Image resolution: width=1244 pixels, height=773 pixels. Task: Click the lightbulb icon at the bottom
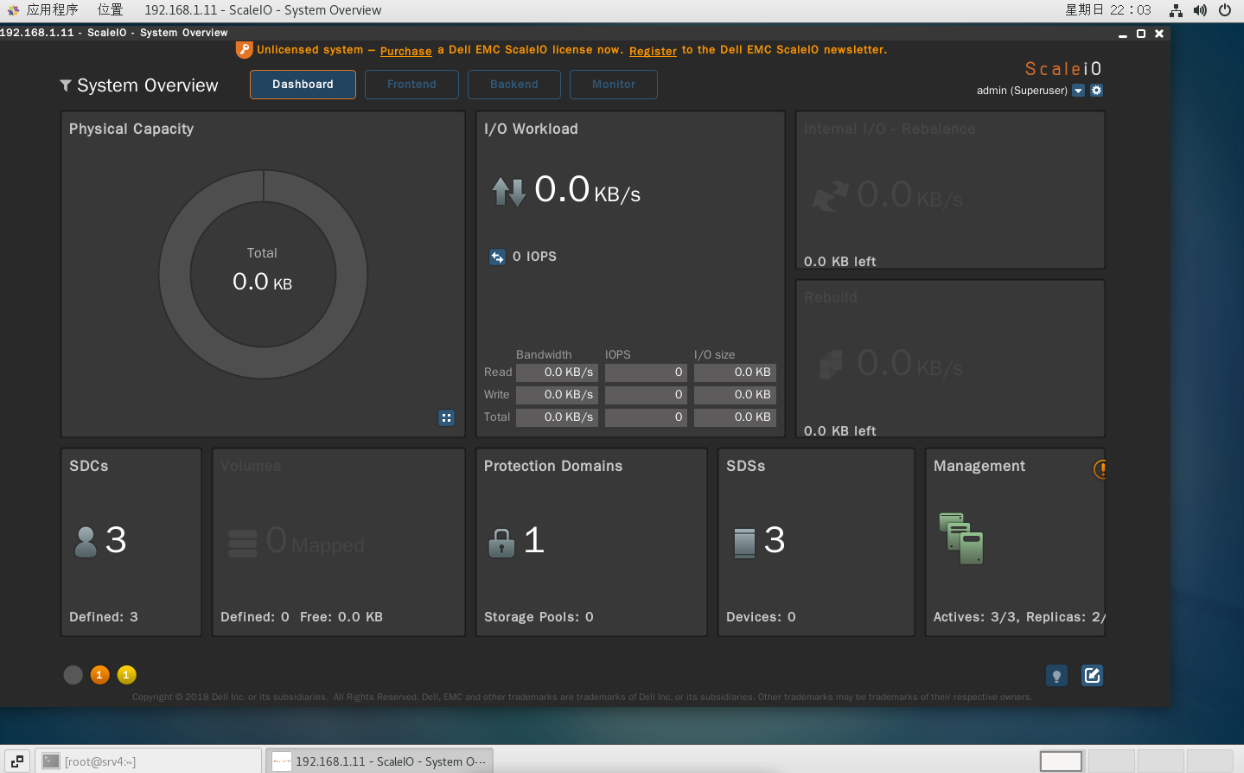pyautogui.click(x=1056, y=676)
